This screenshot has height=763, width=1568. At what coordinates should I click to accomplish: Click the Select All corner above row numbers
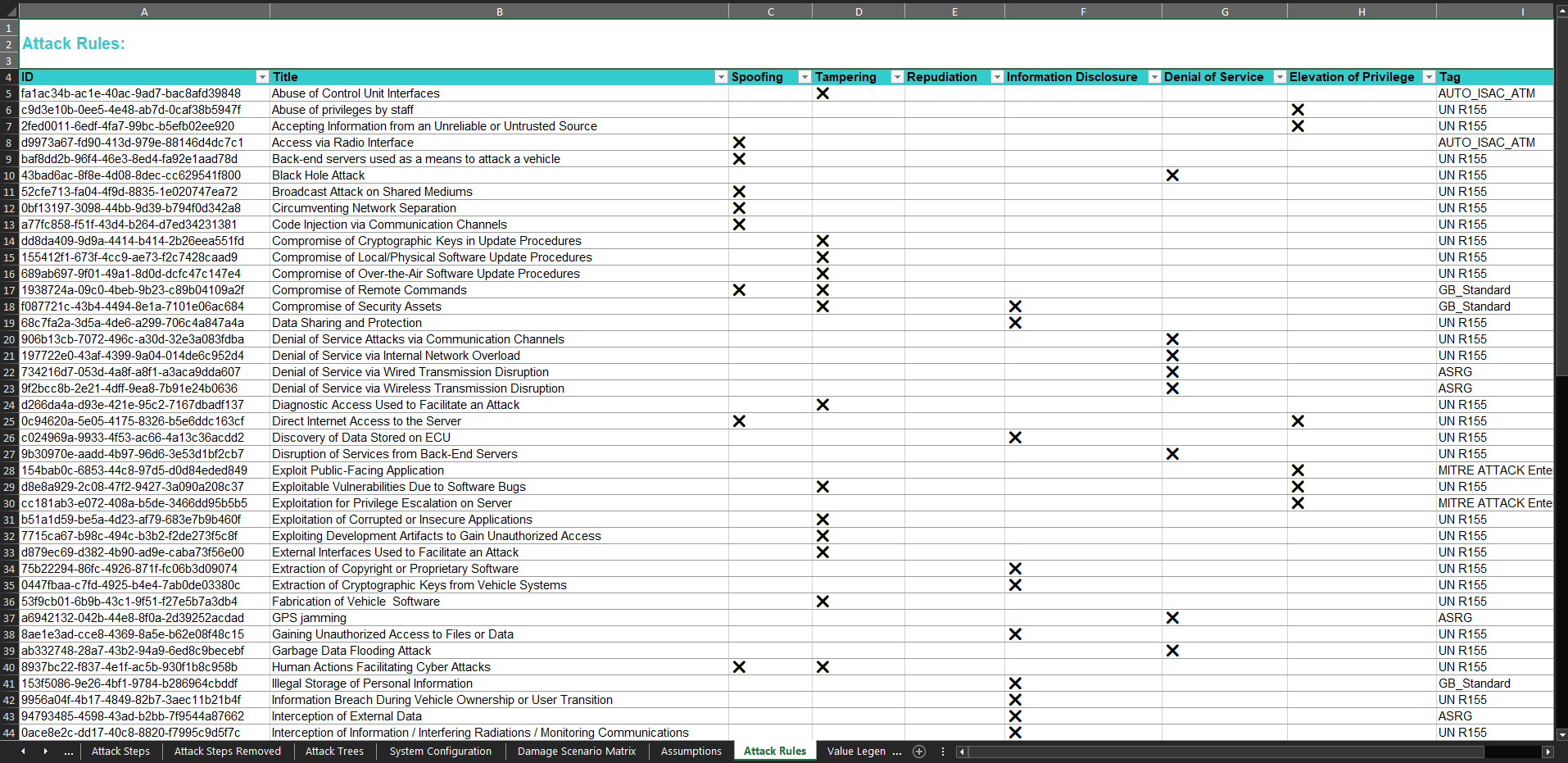pos(8,11)
